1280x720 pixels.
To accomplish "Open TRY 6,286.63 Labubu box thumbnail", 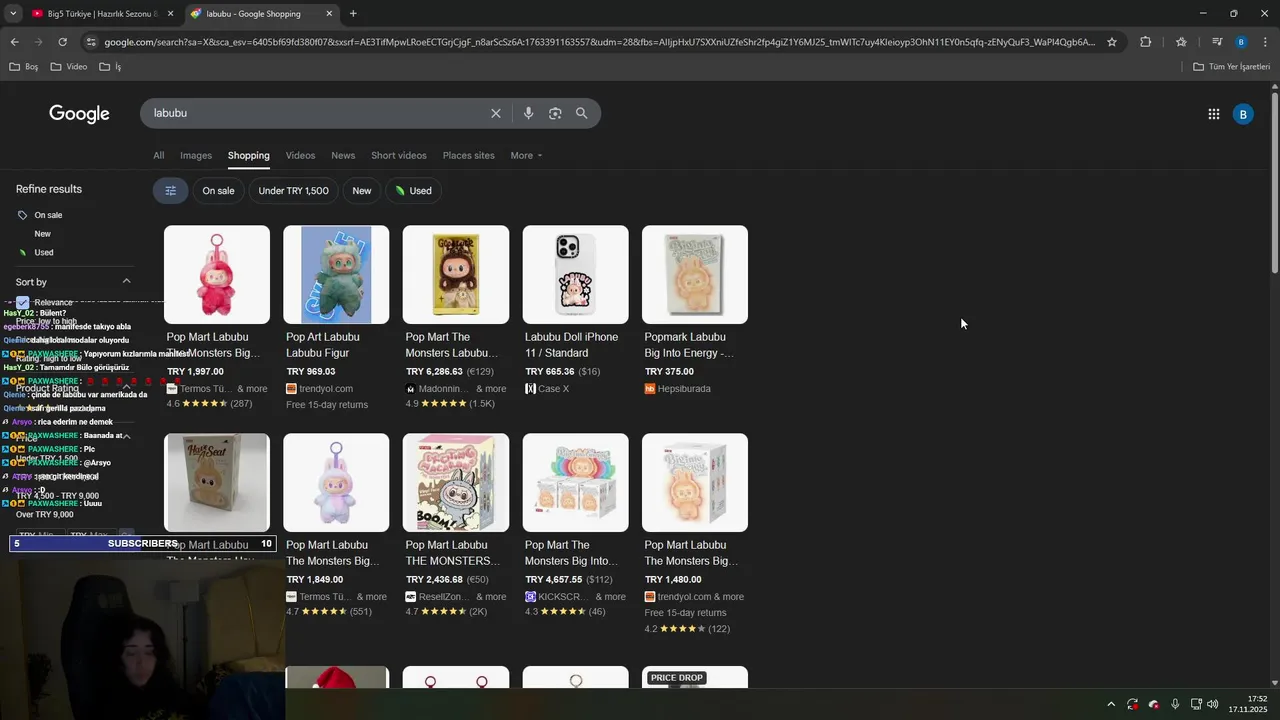I will click(x=456, y=275).
